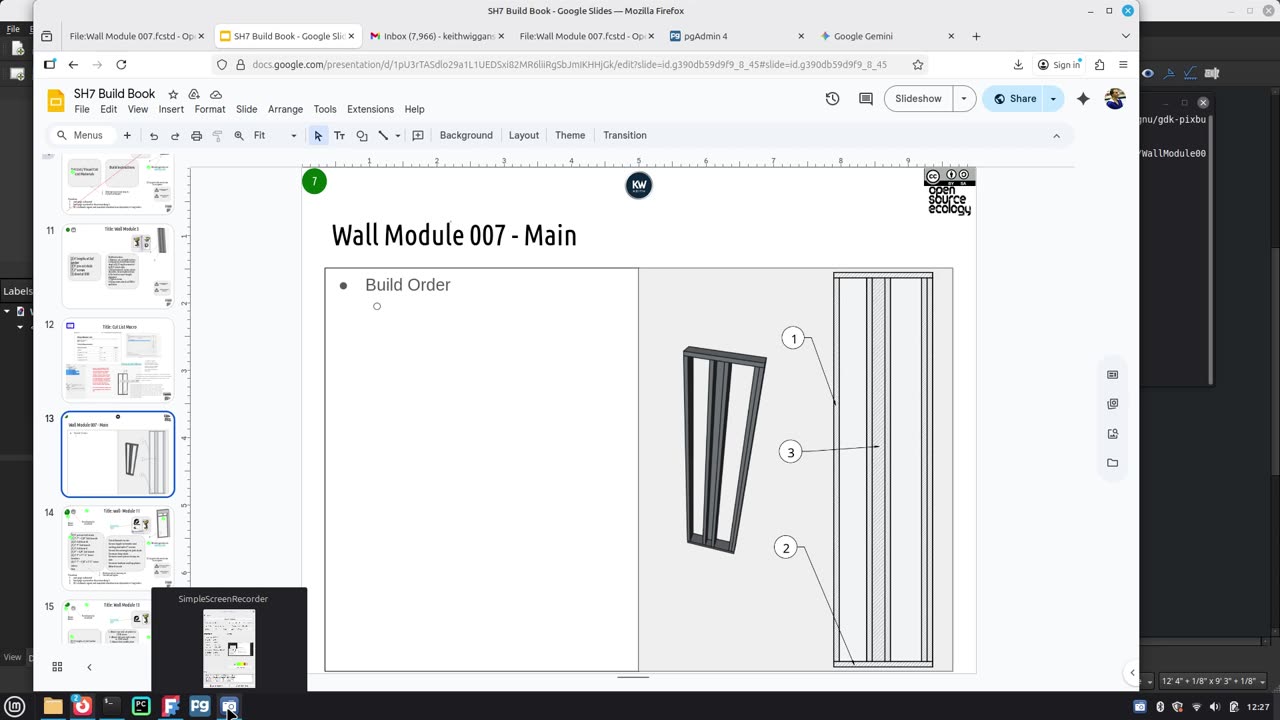The width and height of the screenshot is (1280, 720).
Task: Click the Google Slides home logo
Action: (x=56, y=100)
